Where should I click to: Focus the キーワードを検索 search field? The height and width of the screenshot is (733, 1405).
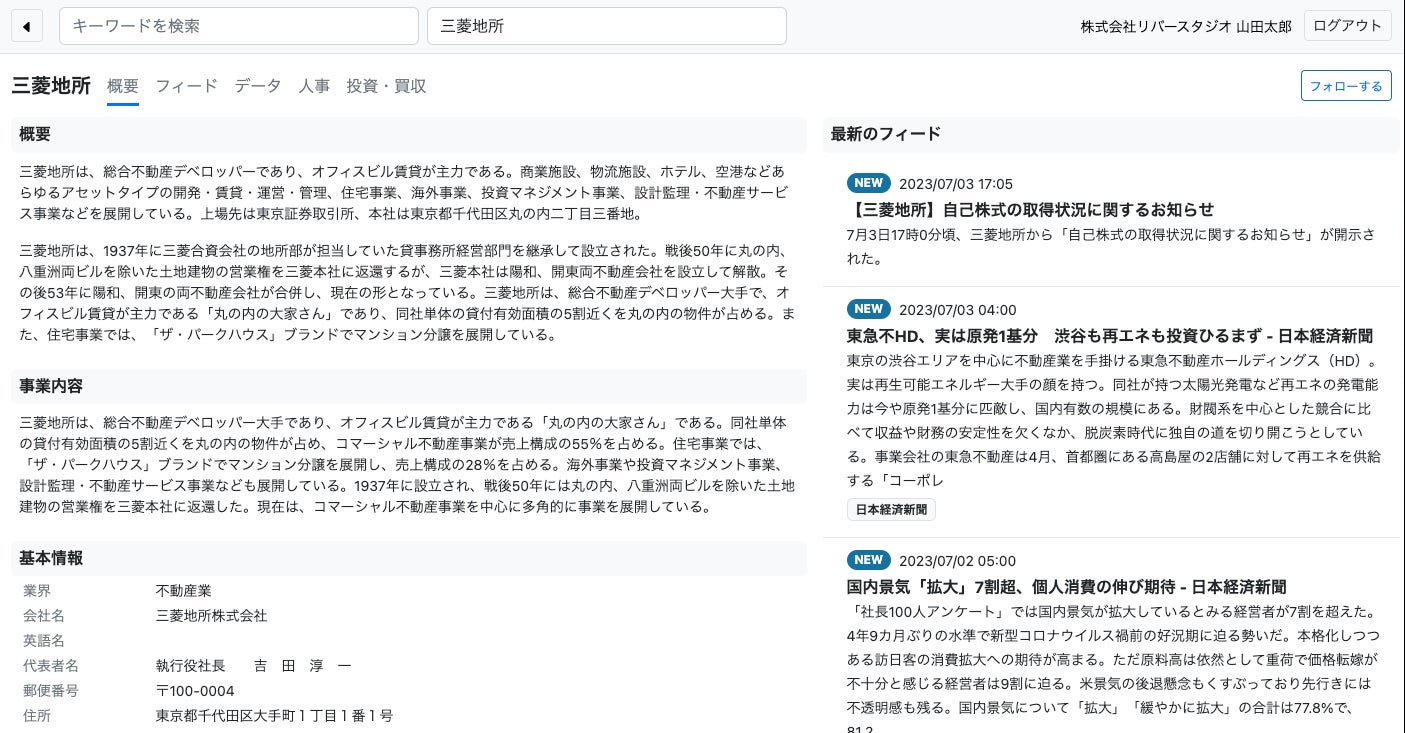tap(239, 26)
